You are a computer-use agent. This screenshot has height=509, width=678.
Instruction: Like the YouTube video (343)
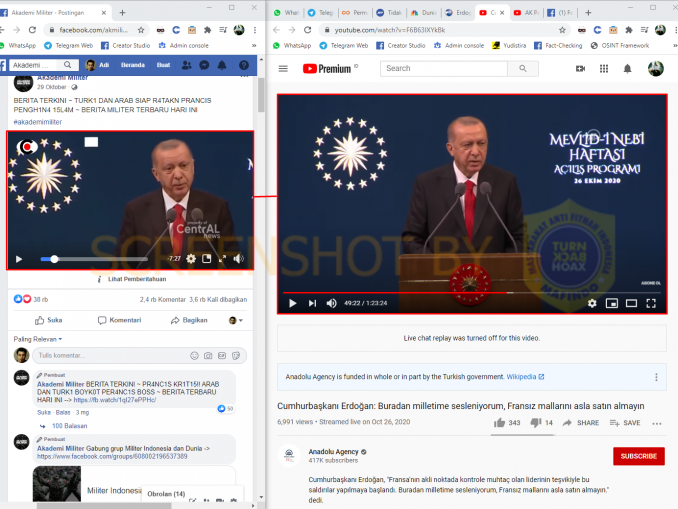tap(507, 423)
